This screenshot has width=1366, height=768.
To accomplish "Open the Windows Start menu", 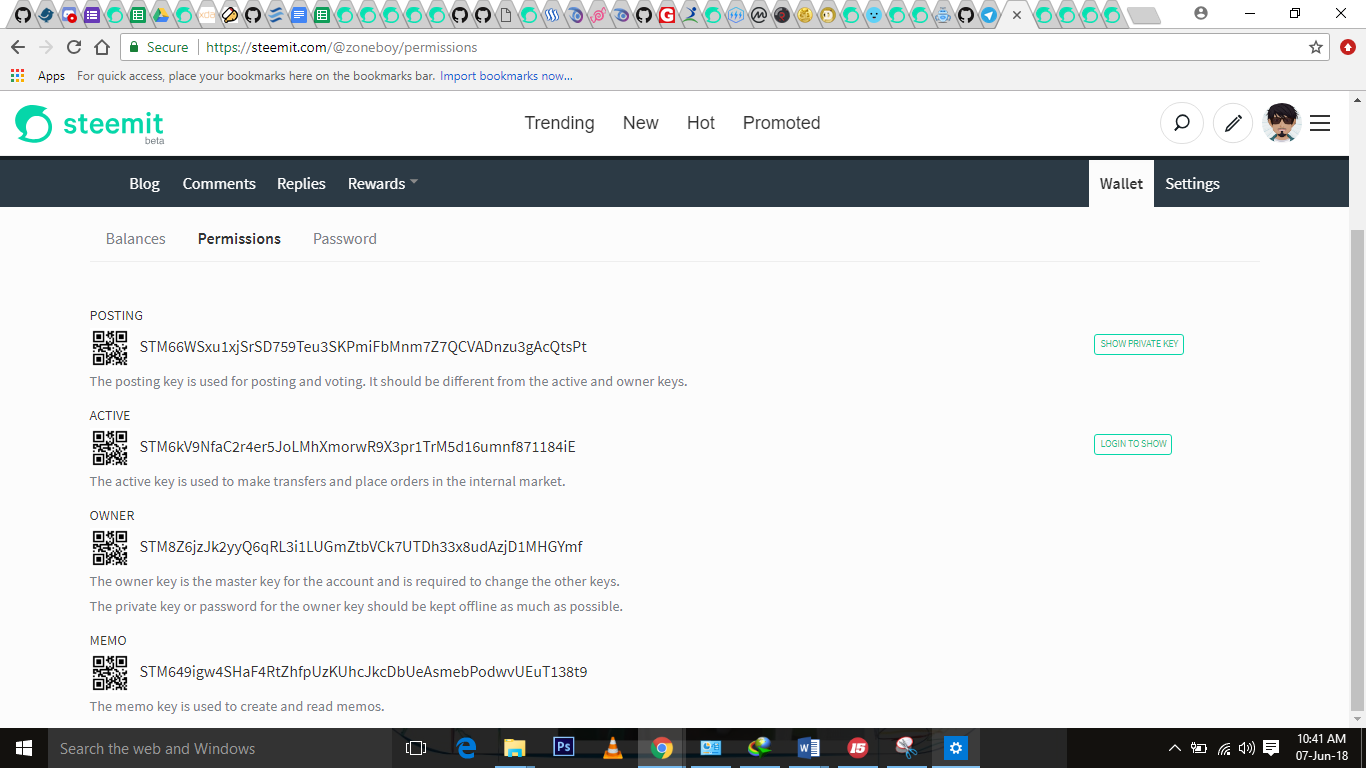I will (x=23, y=748).
